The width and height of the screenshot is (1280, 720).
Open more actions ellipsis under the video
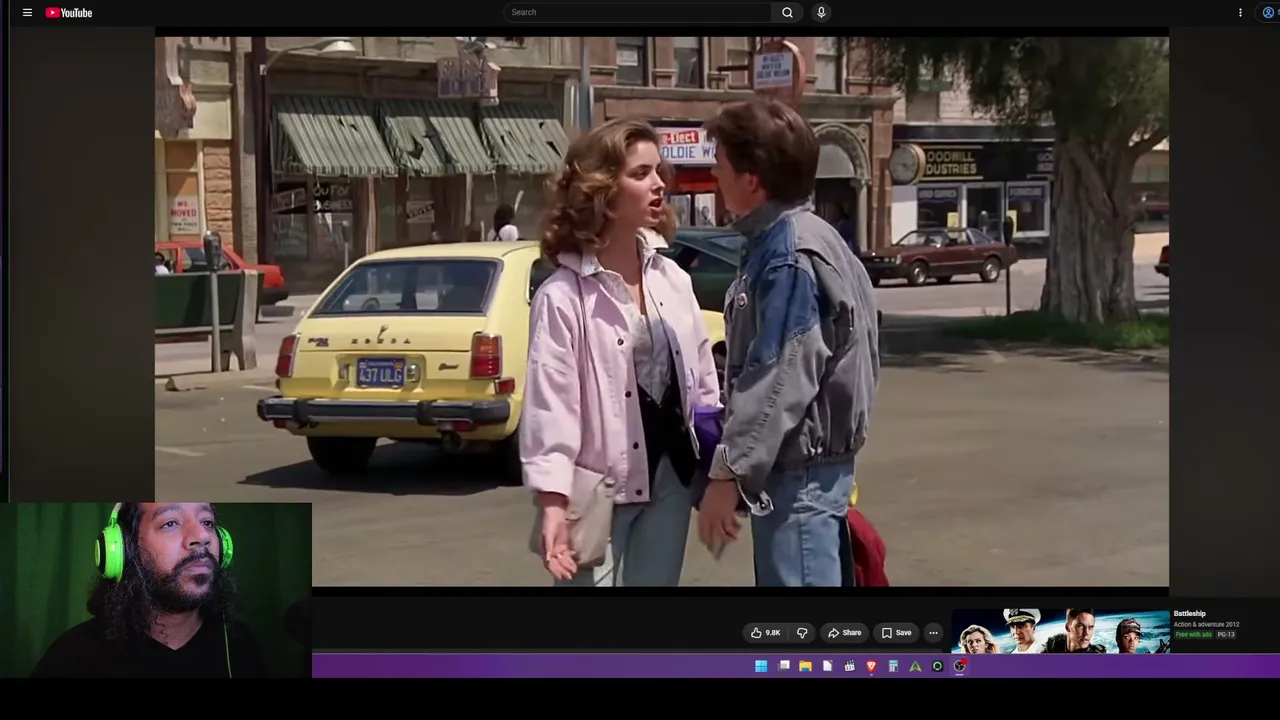933,633
